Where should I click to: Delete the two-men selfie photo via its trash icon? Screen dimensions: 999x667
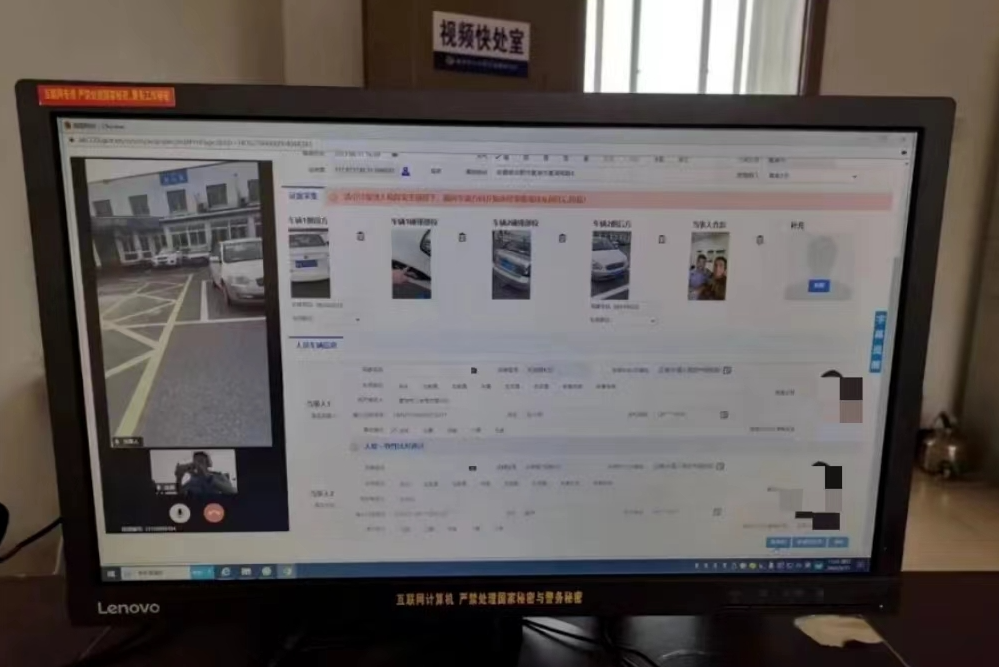tap(759, 240)
